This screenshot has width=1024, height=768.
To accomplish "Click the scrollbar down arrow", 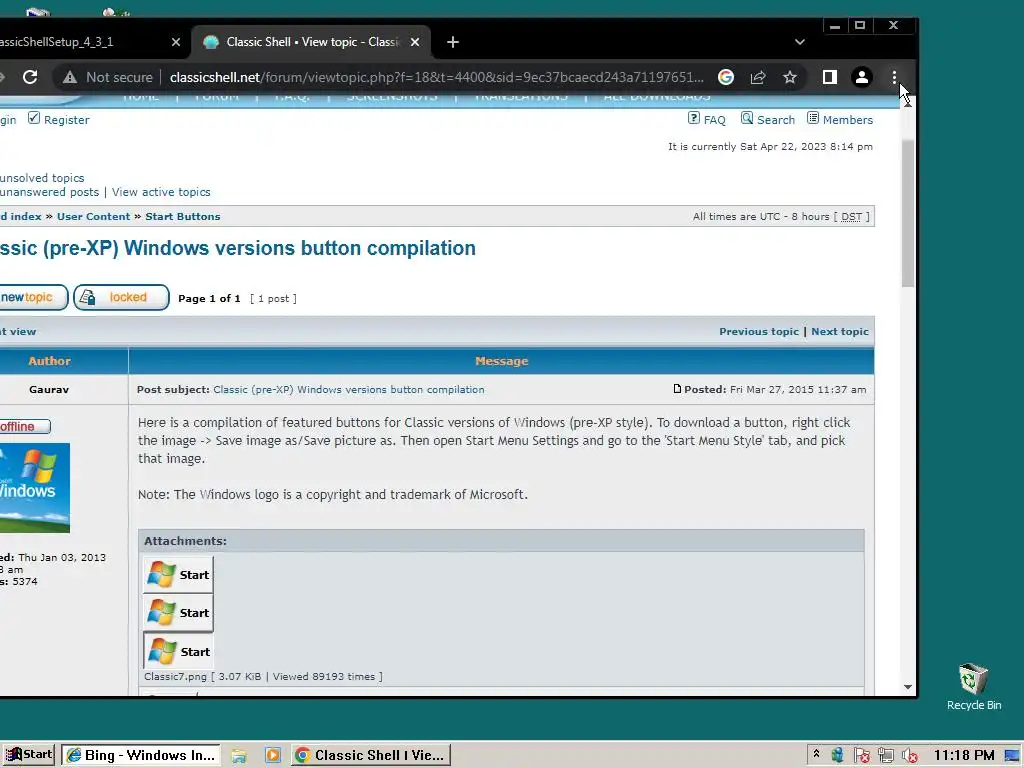I will click(x=908, y=687).
